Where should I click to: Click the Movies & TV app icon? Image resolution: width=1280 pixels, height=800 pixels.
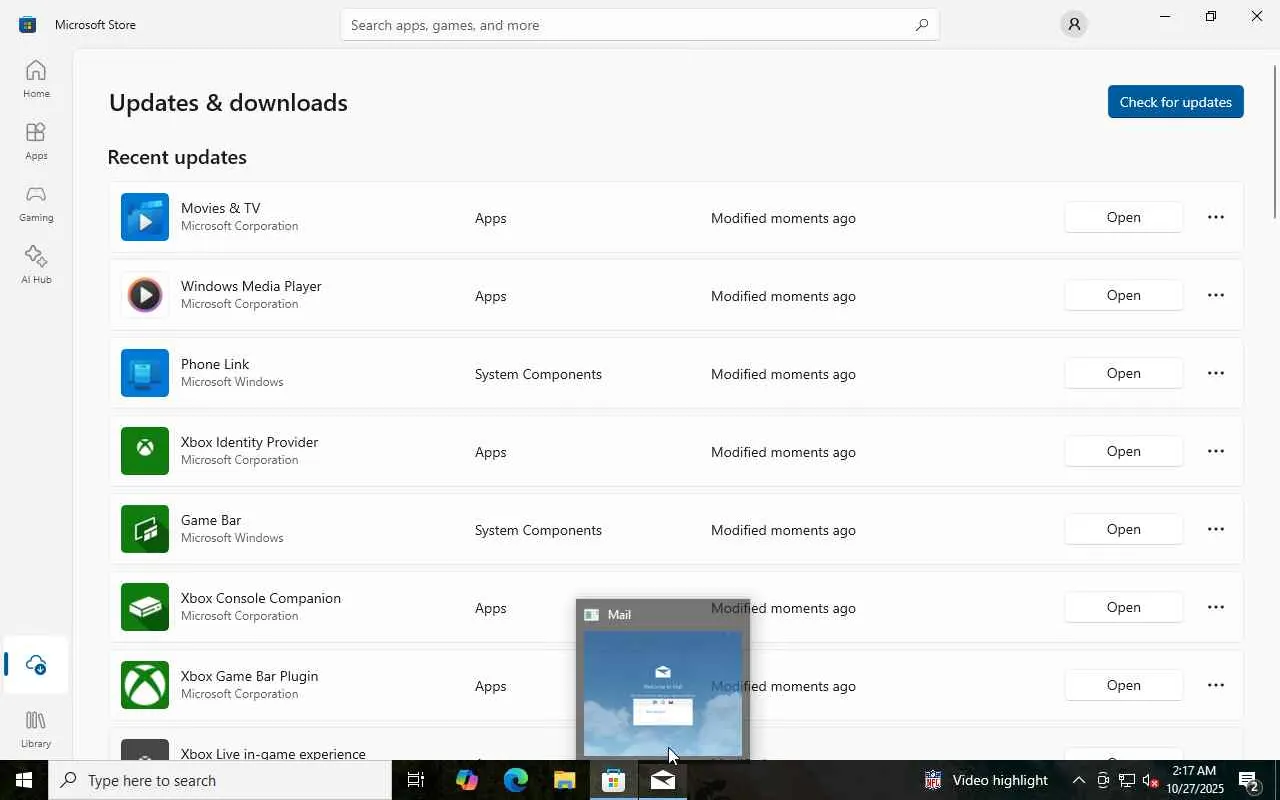click(x=145, y=217)
